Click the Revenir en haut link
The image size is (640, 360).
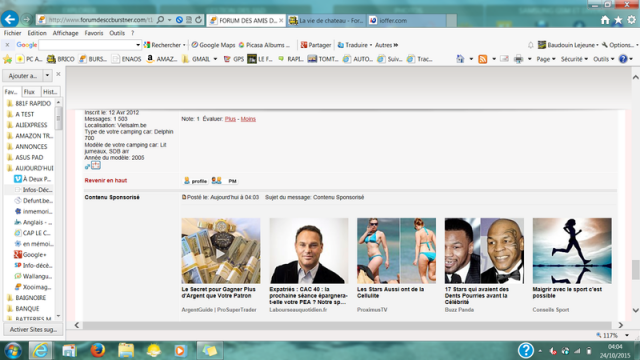106,180
